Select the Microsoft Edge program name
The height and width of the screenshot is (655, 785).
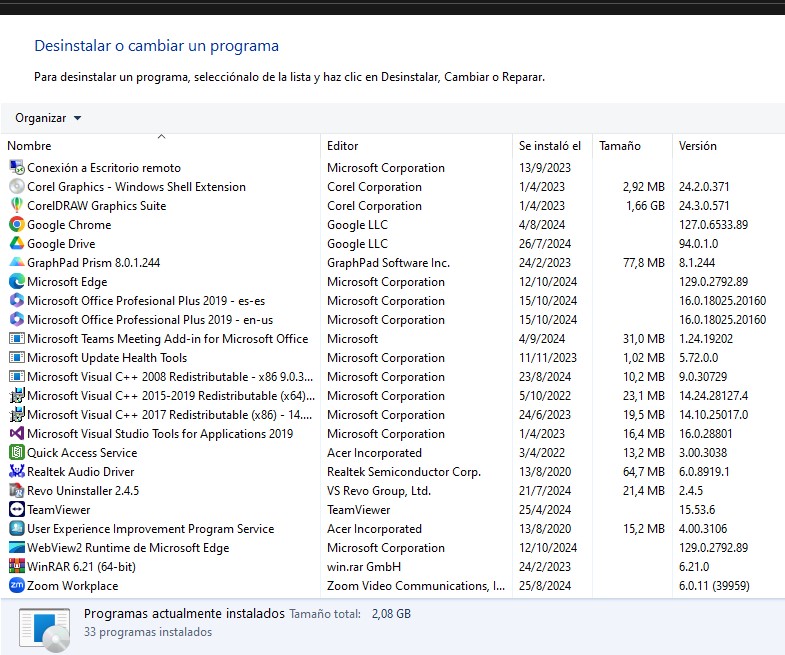click(67, 282)
